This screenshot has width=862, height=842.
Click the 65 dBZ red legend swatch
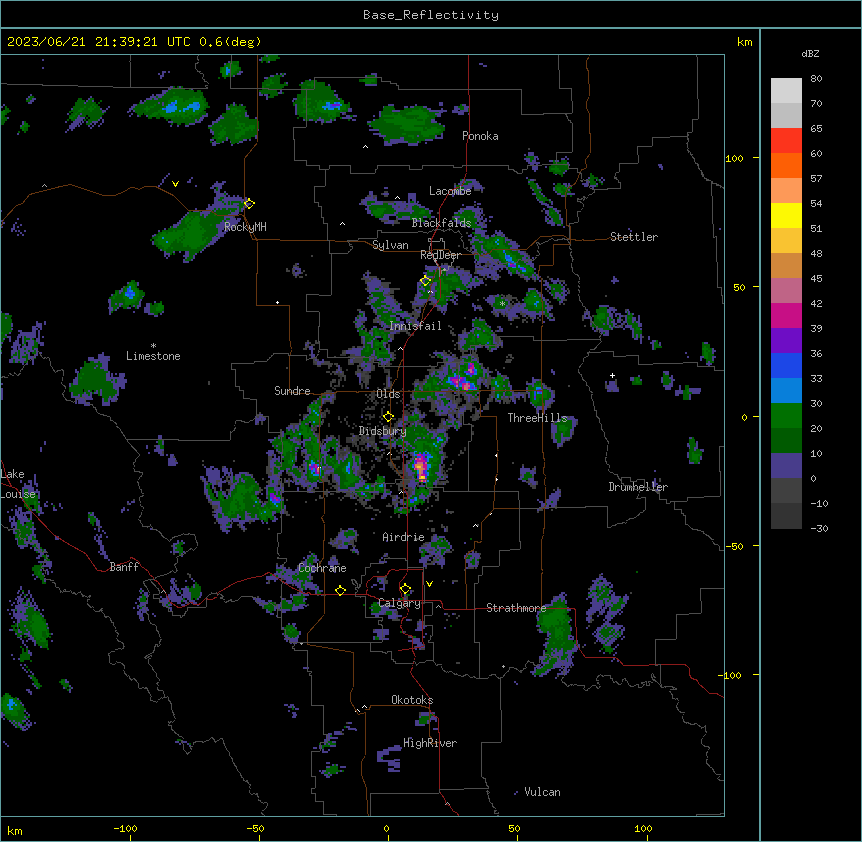tap(786, 141)
